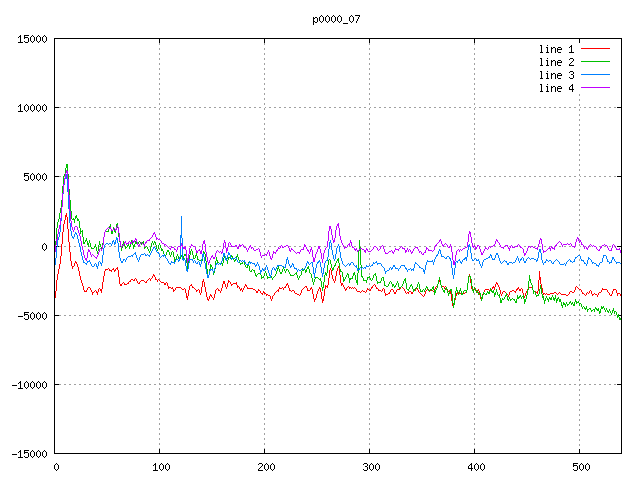This screenshot has height=480, width=640.
Task: Select the "line 1" legend label
Action: point(557,48)
